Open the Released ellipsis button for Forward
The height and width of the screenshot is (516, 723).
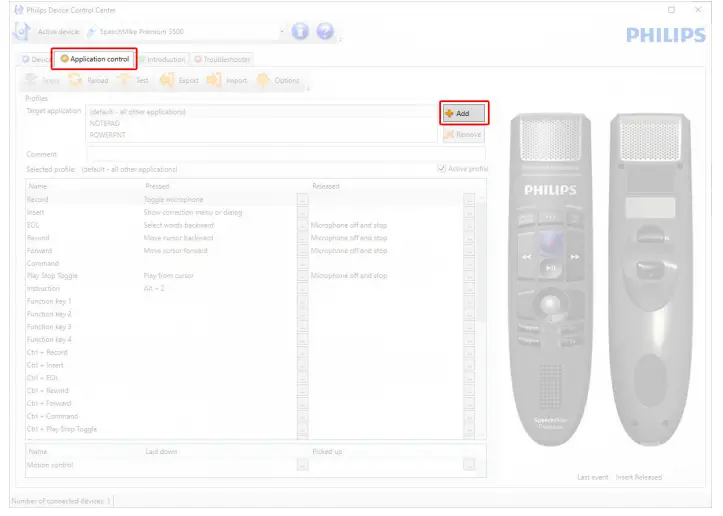coord(469,251)
